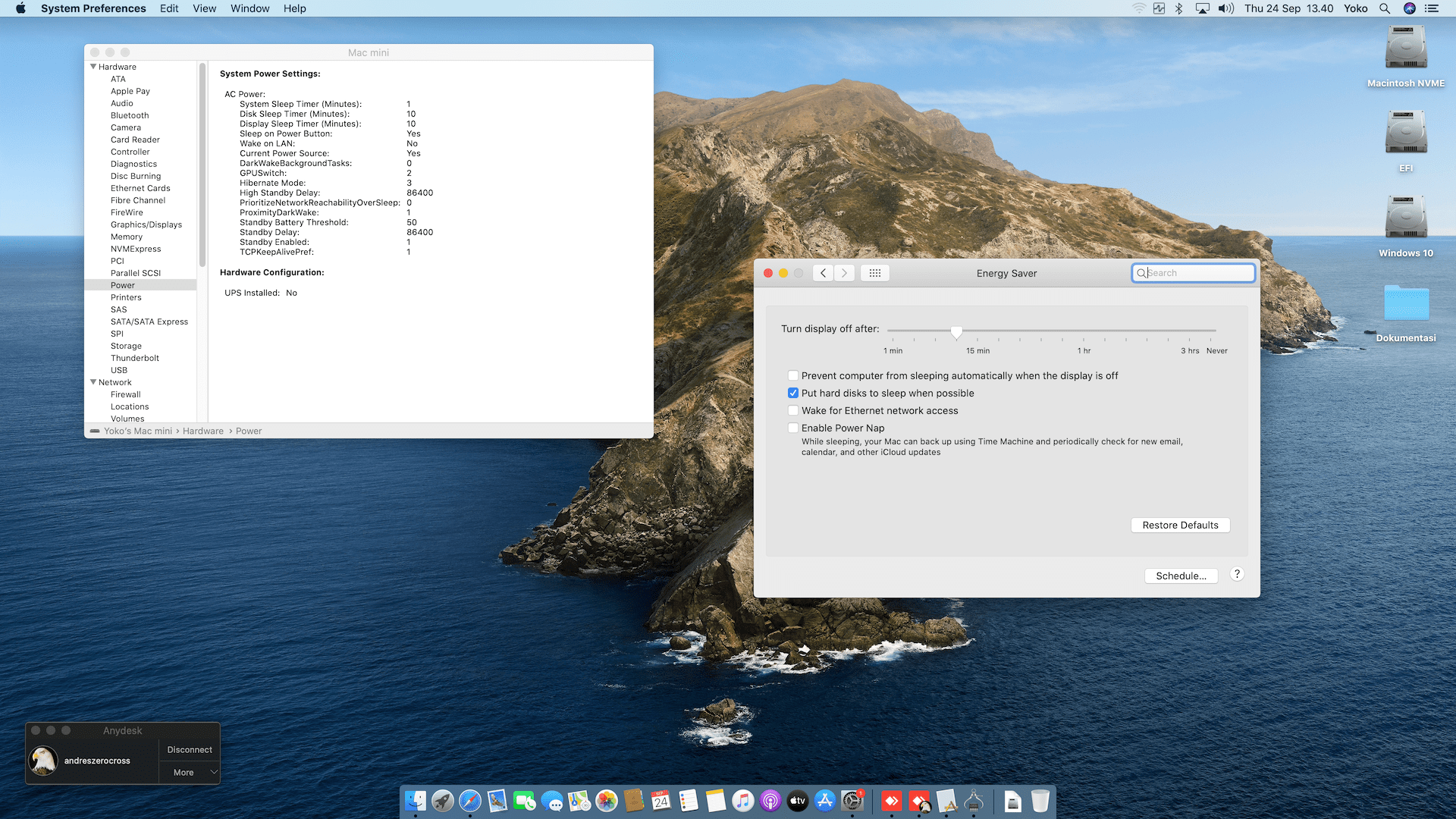Open Spotlight search in menu bar
1456x819 pixels.
click(1385, 8)
